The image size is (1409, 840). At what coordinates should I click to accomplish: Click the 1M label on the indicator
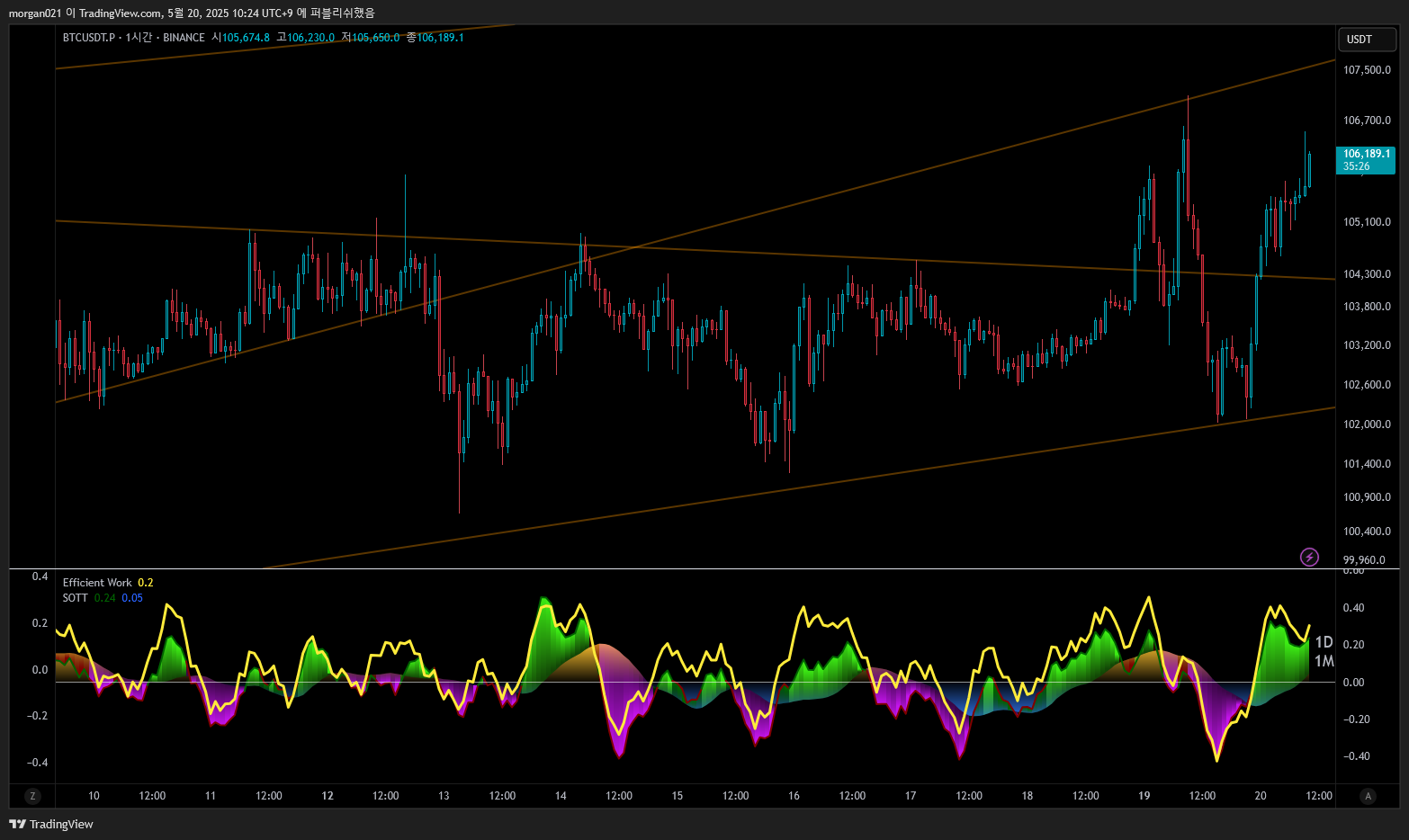point(1324,661)
